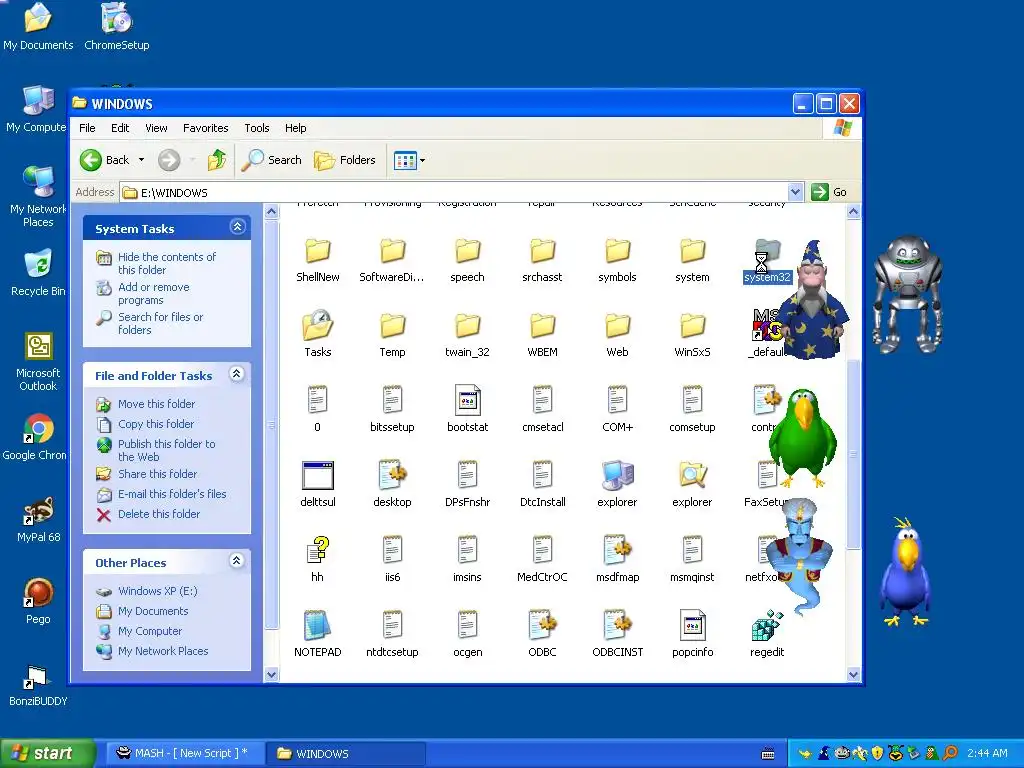The width and height of the screenshot is (1024, 768).
Task: Click the Forward navigation button
Action: pyautogui.click(x=169, y=160)
